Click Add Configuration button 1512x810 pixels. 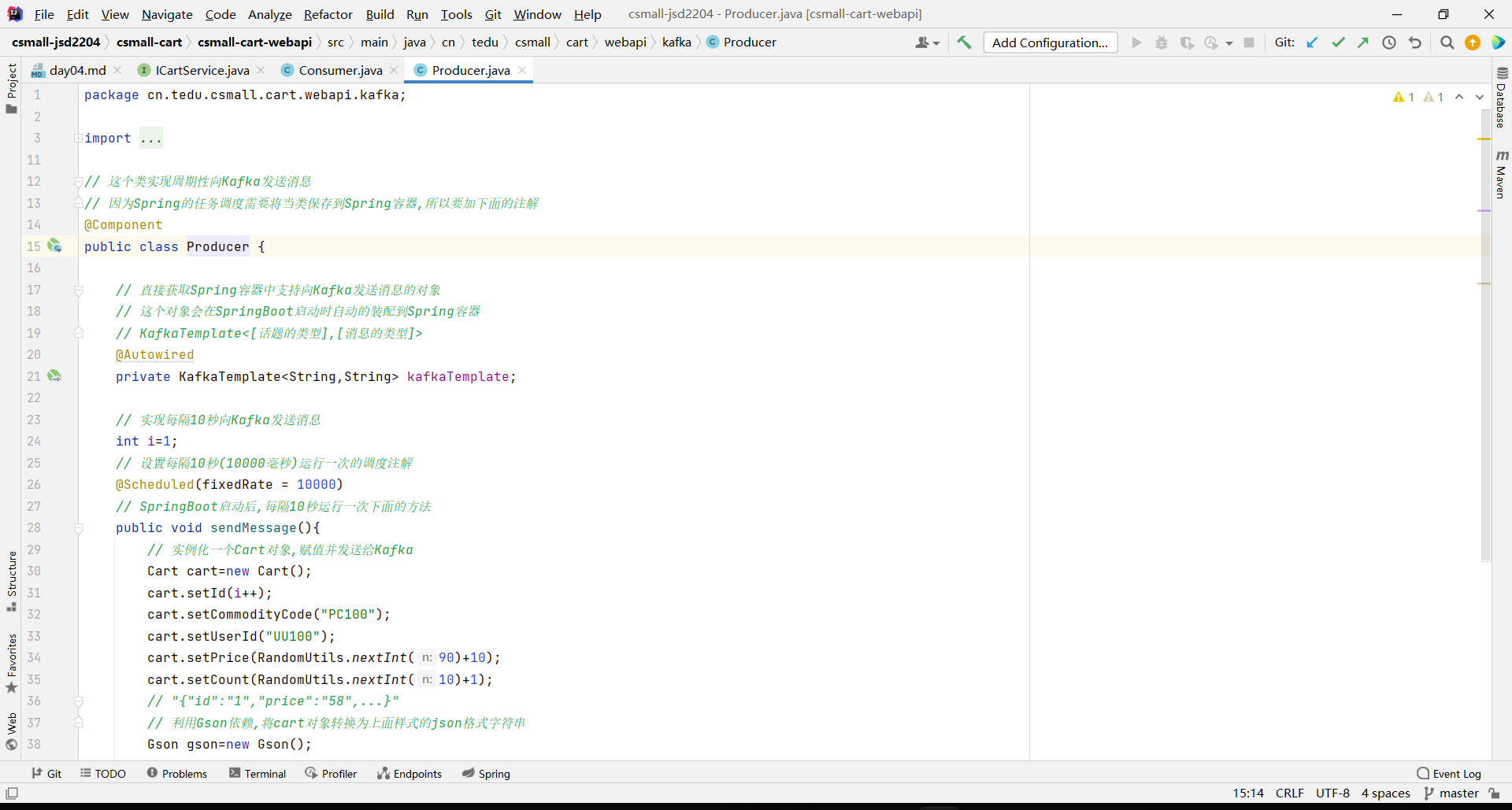tap(1050, 43)
